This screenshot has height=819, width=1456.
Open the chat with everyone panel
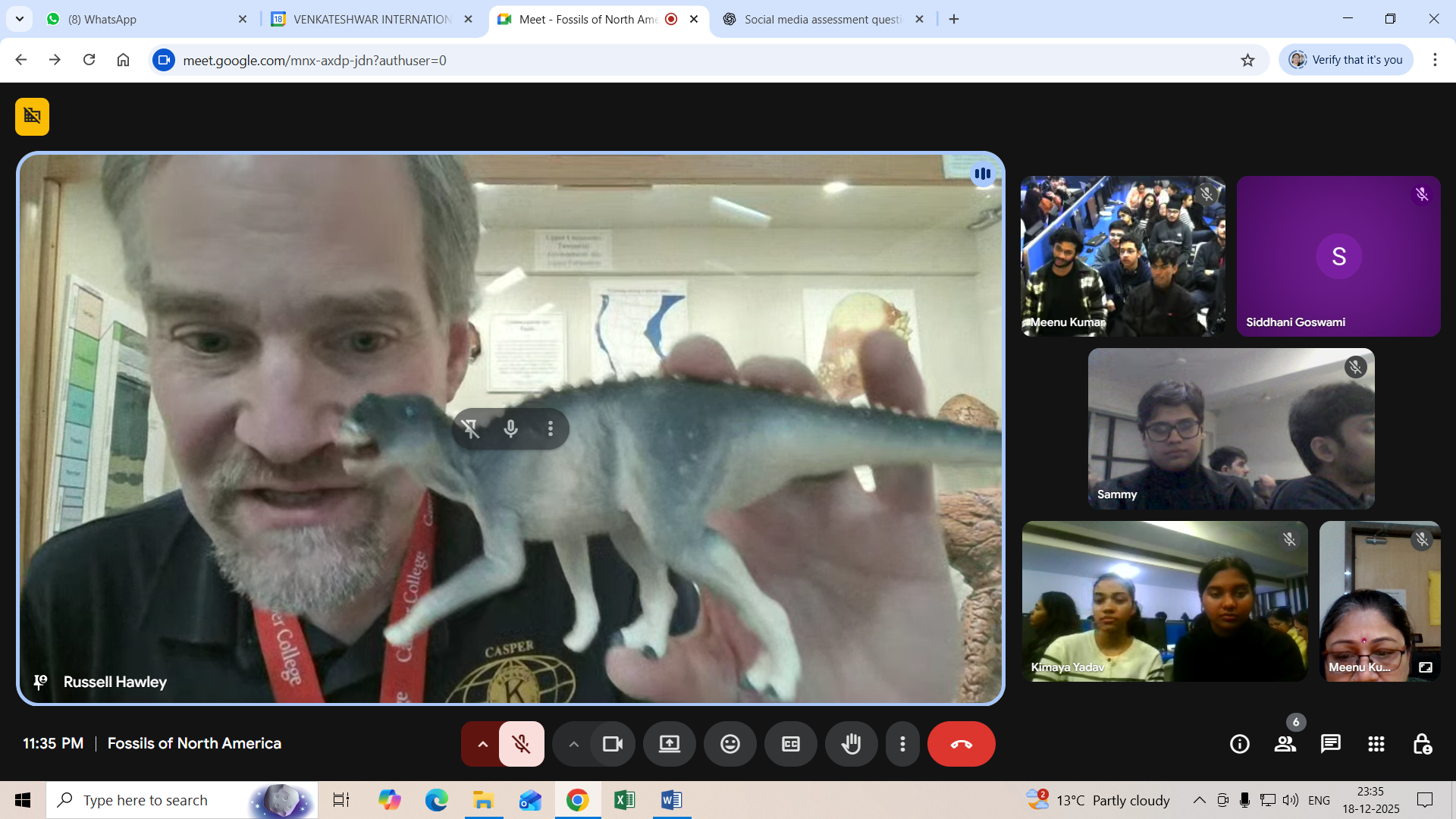coord(1330,744)
